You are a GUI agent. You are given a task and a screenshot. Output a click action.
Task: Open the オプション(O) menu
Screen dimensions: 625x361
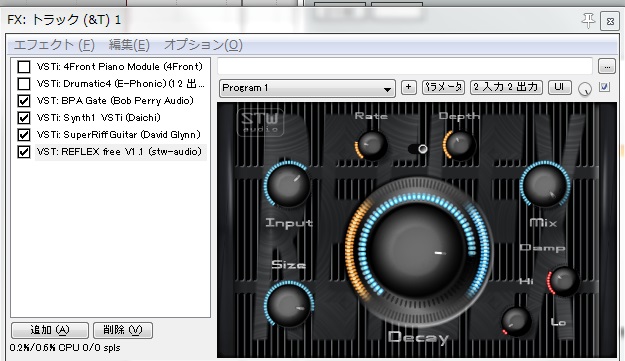203,45
